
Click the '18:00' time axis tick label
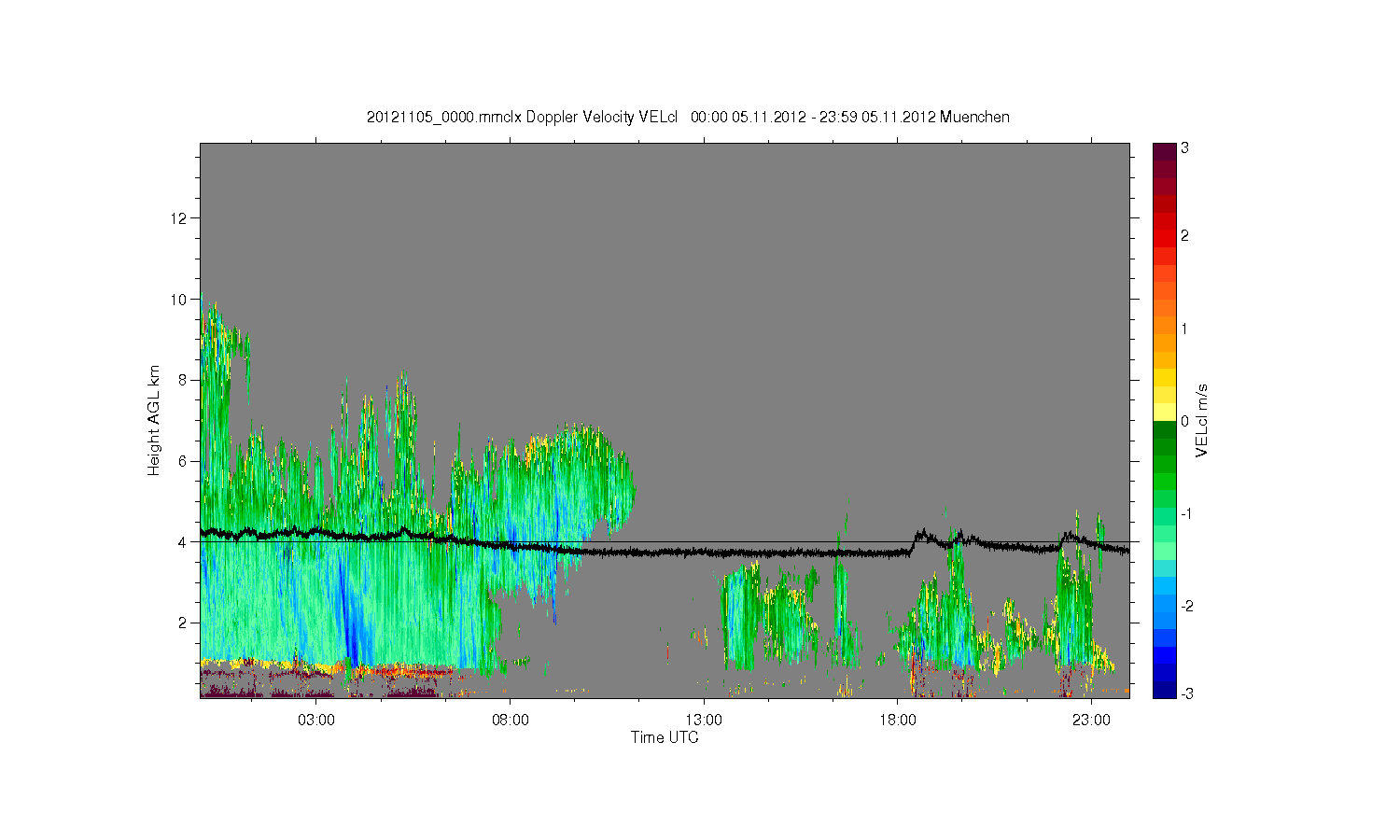coord(898,721)
